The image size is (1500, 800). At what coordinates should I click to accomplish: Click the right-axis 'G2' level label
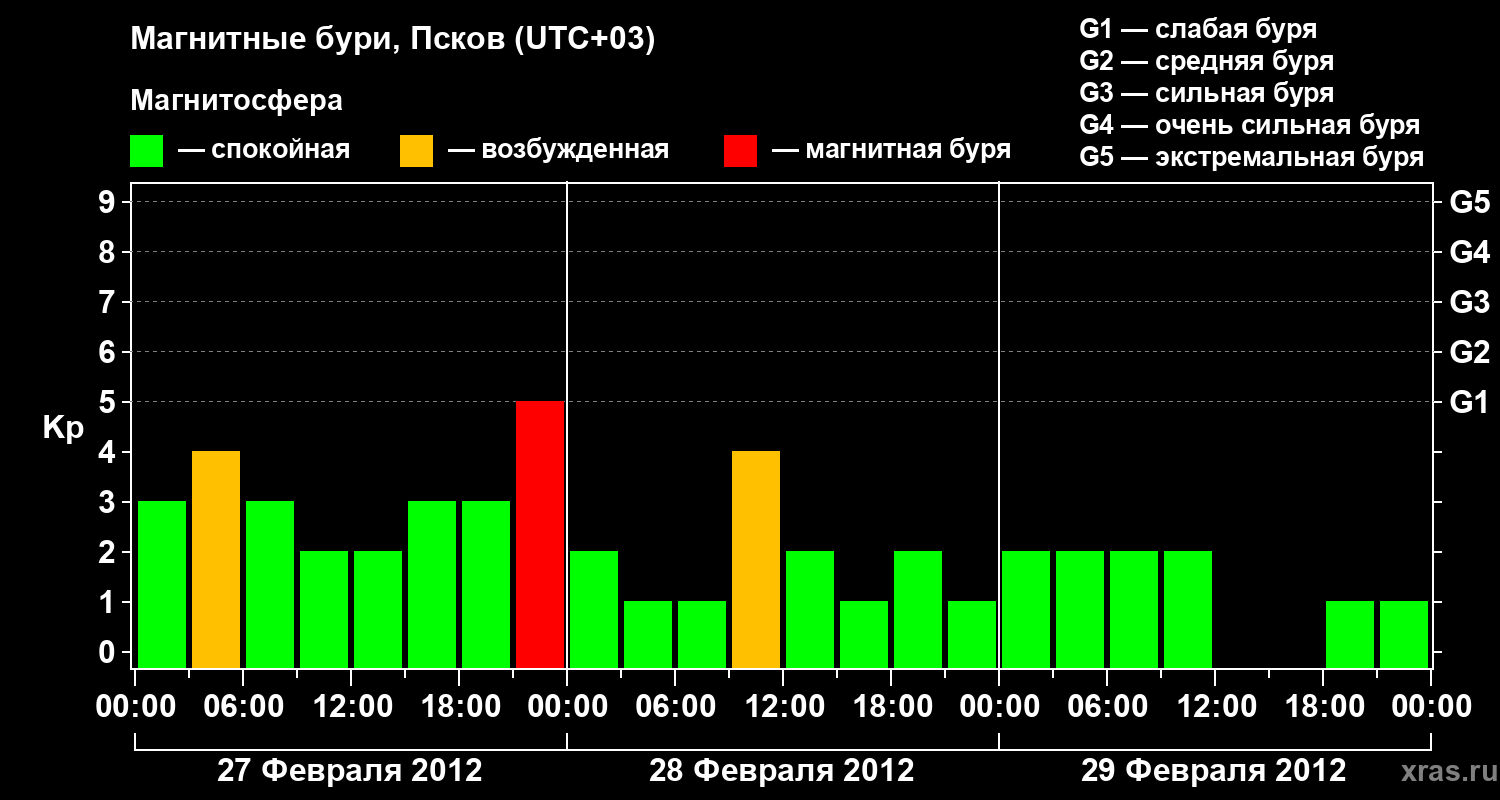click(x=1469, y=352)
